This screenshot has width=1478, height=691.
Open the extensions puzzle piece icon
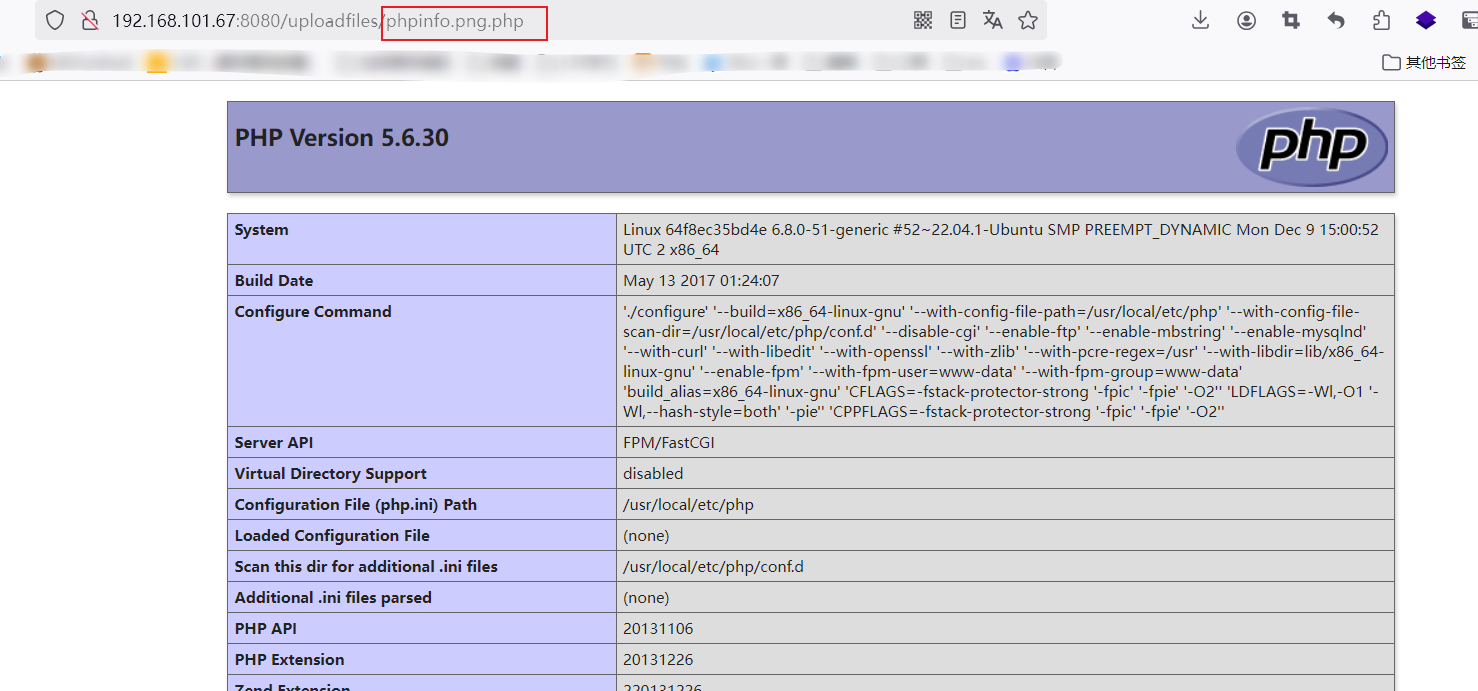coord(1381,20)
